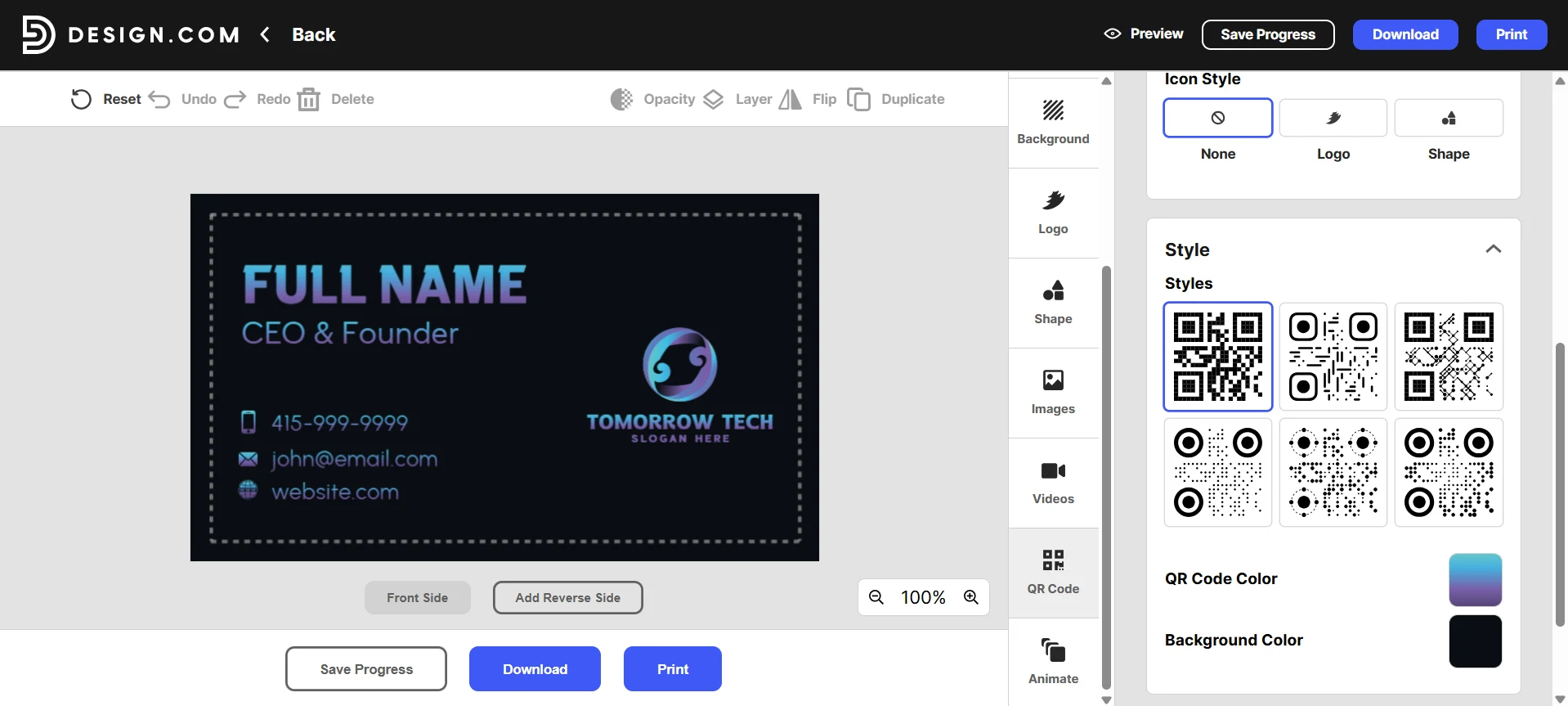Click the Duplicate tool icon
Image resolution: width=1568 pixels, height=706 pixels.
click(x=858, y=99)
